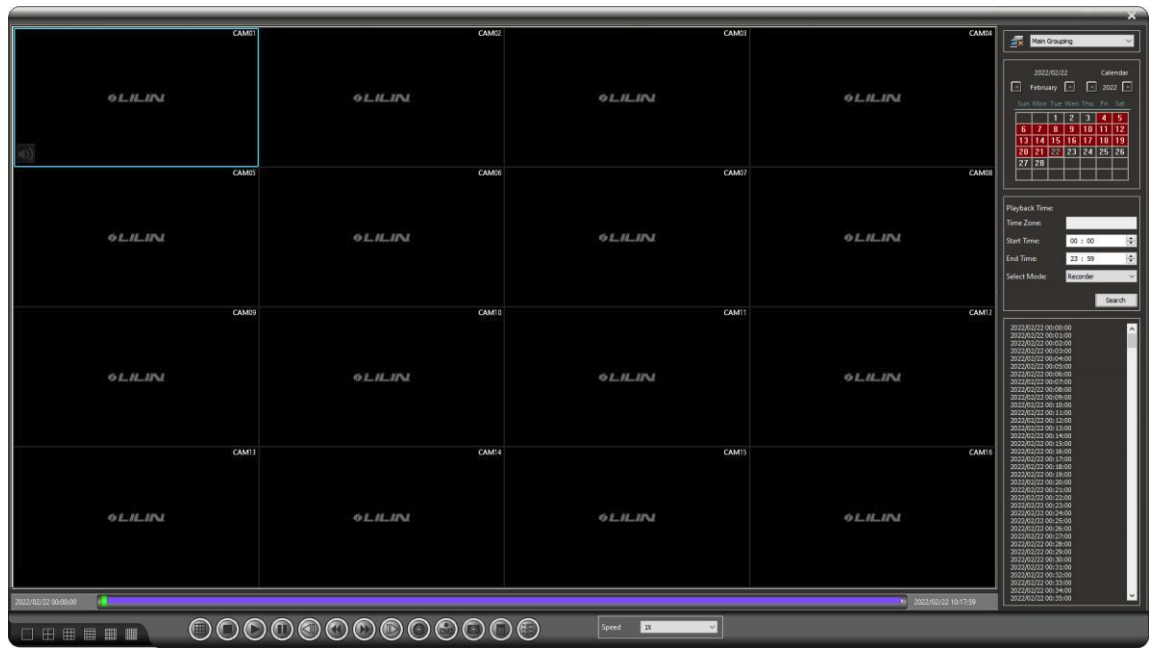Click the recording list scrollbar
The image size is (1161, 656).
pos(1132,461)
